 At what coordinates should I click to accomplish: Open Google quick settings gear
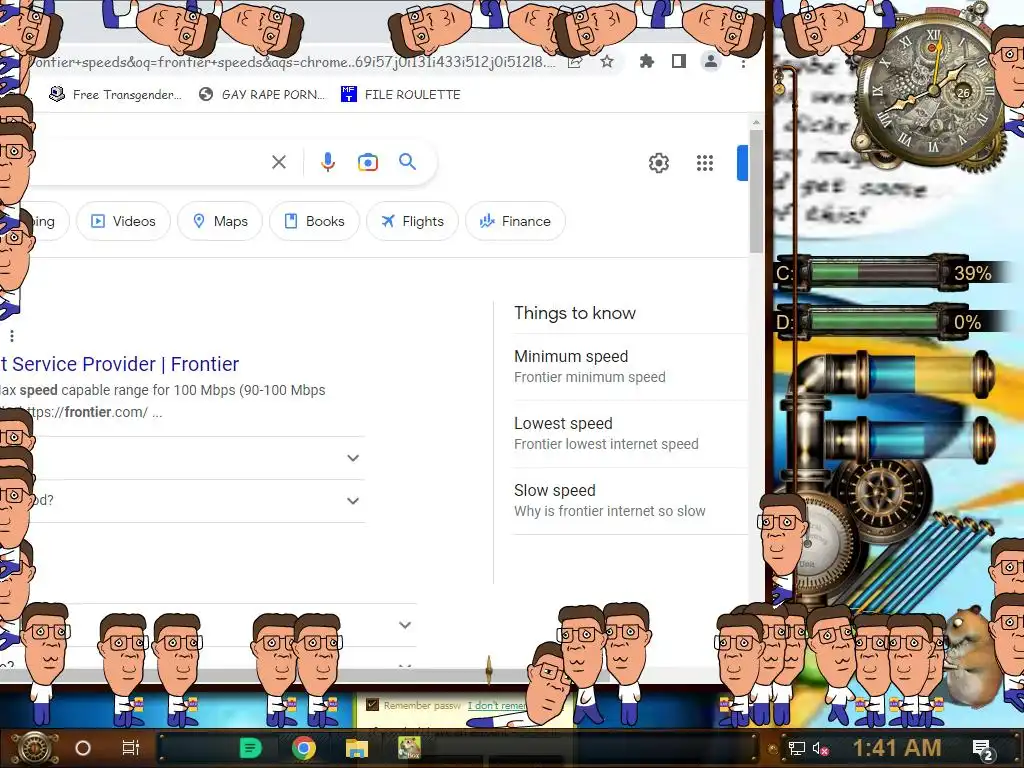(659, 163)
